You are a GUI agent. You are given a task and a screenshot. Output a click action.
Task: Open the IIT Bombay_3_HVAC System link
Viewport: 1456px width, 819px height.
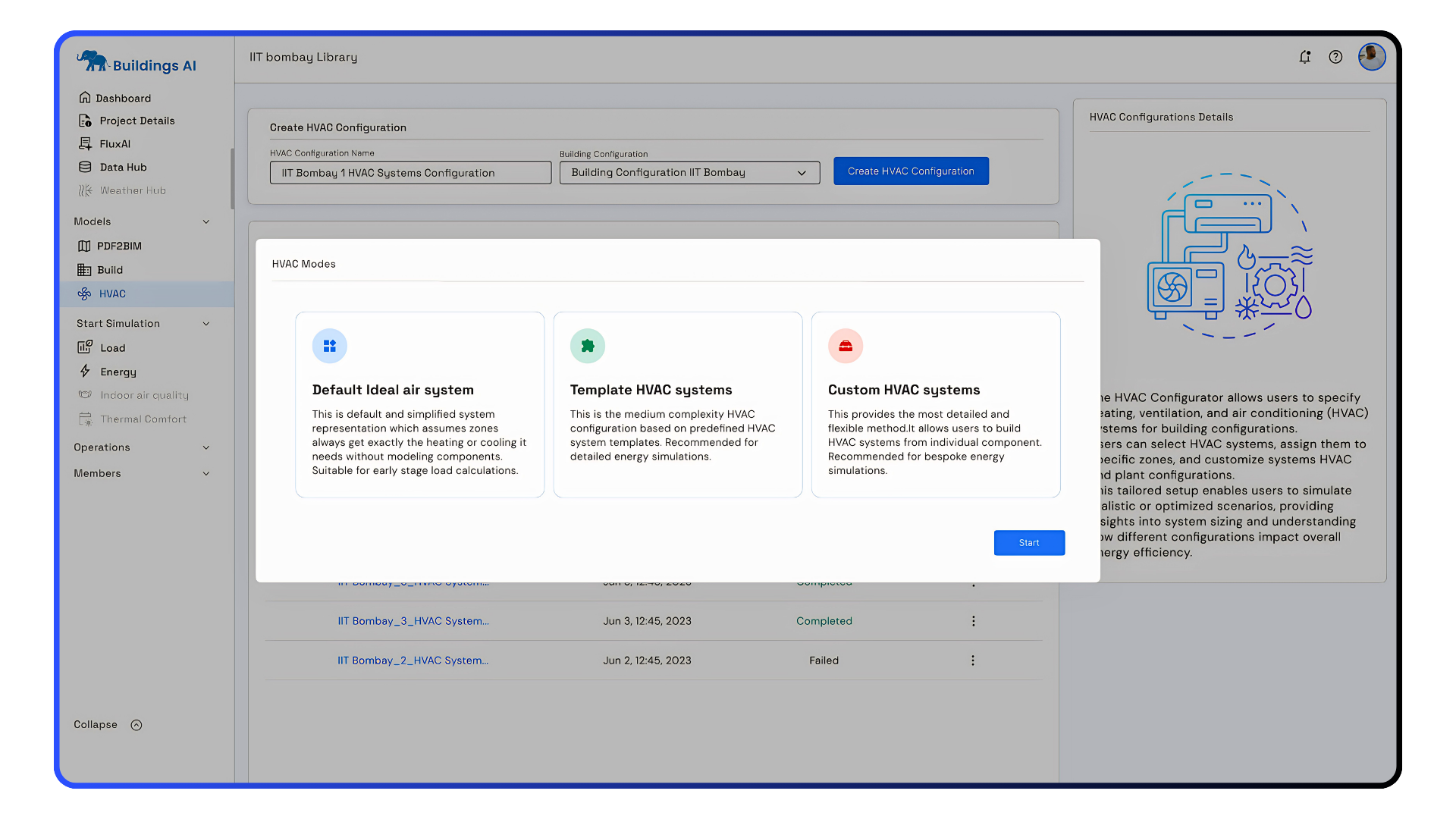[413, 621]
